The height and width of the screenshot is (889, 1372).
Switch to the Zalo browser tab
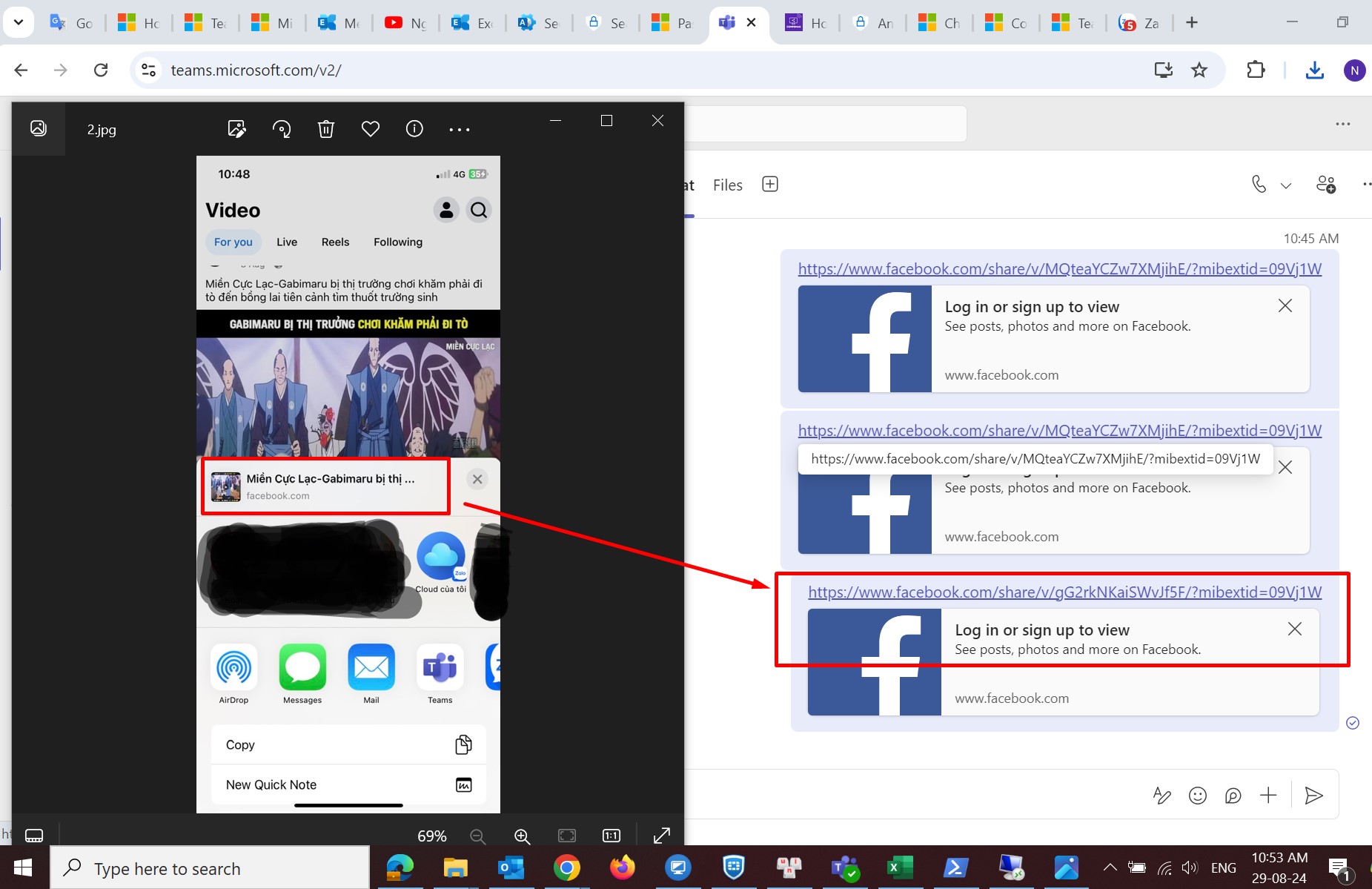[1139, 23]
